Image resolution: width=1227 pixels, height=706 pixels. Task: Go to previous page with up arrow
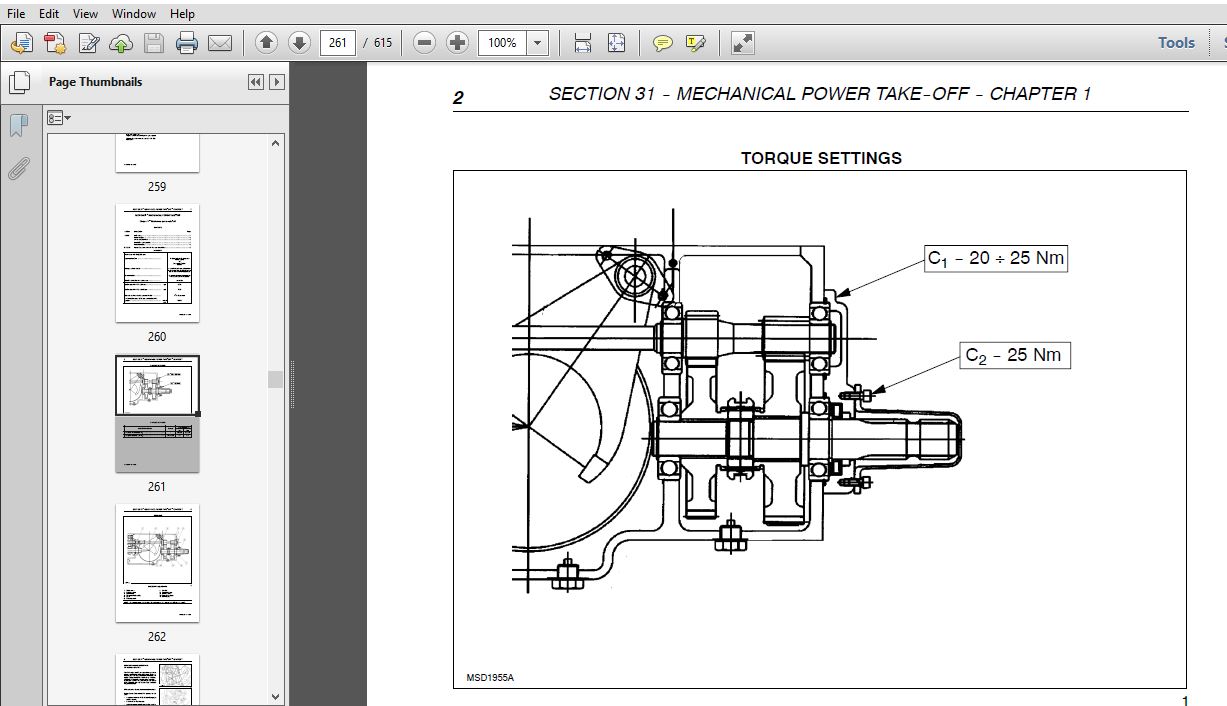point(266,43)
